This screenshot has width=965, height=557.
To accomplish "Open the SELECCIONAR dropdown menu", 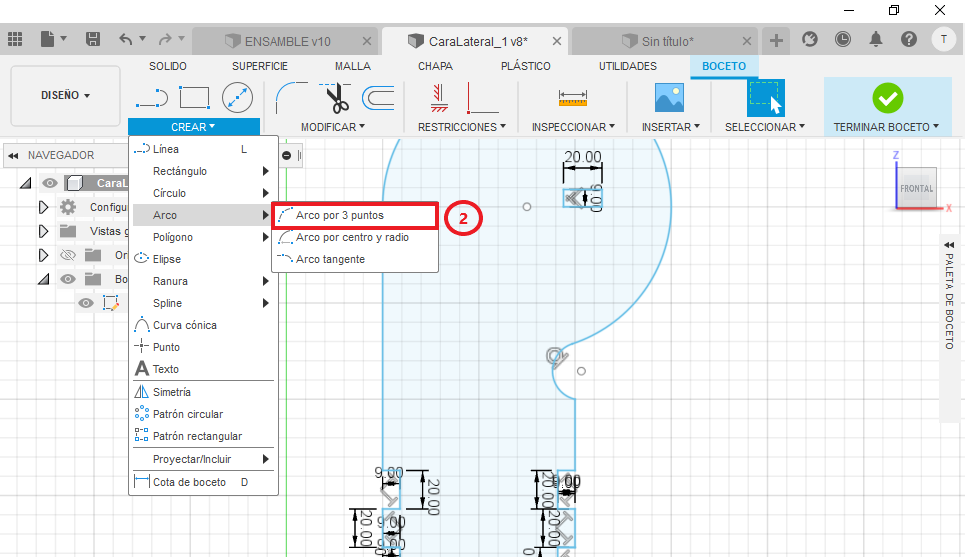I will click(x=764, y=127).
